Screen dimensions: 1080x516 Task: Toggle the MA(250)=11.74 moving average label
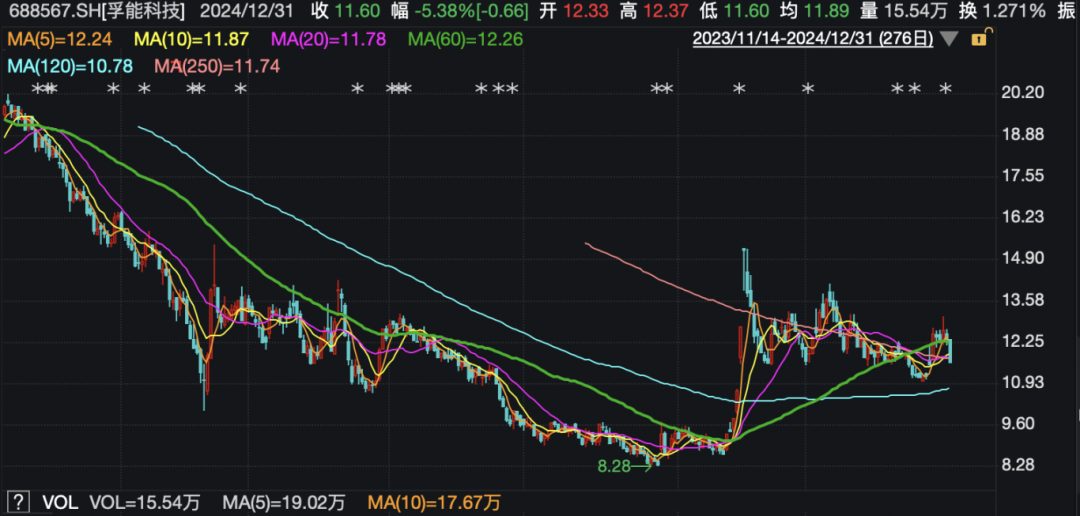(x=217, y=66)
